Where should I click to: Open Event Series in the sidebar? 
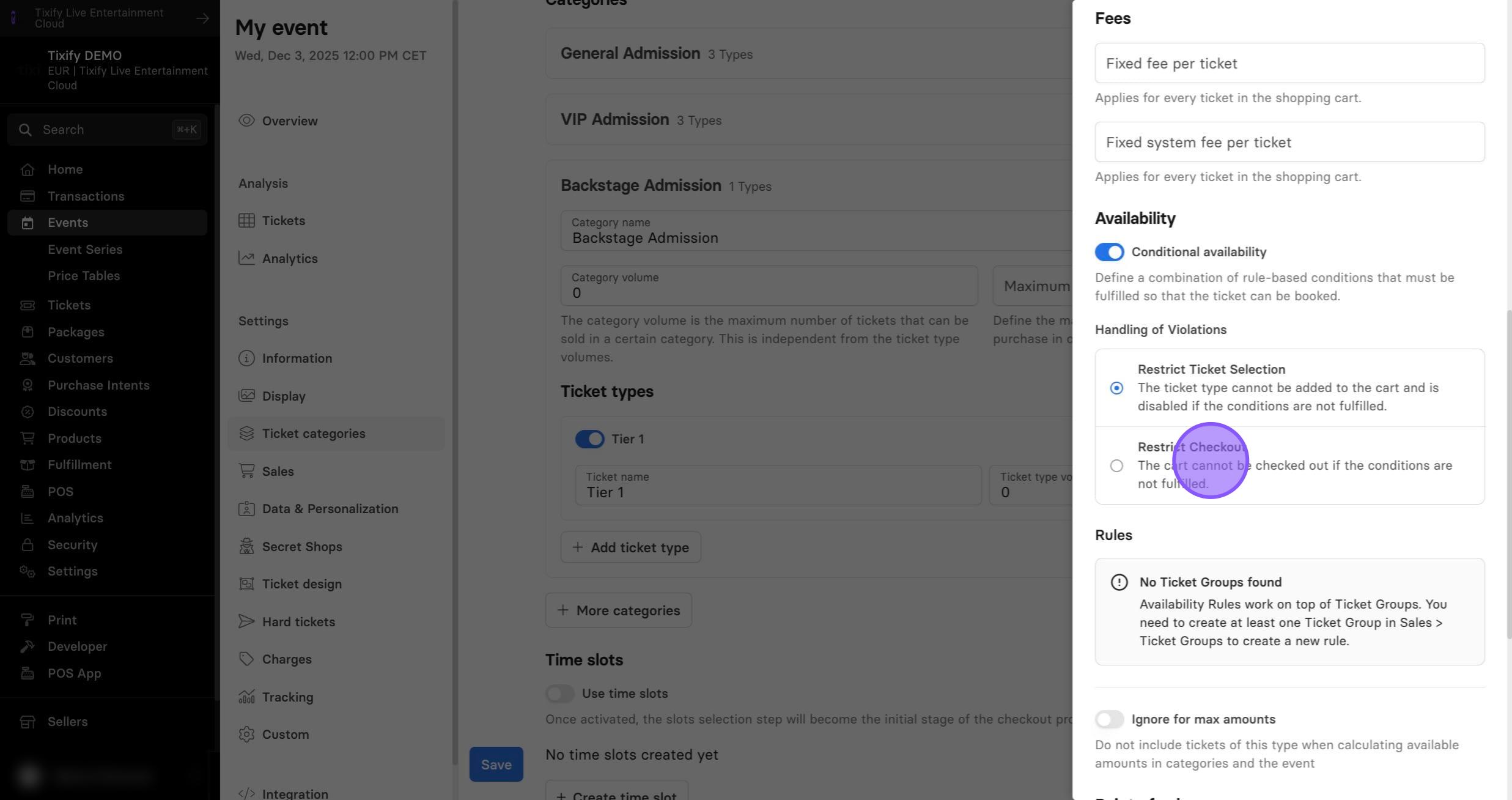[85, 250]
